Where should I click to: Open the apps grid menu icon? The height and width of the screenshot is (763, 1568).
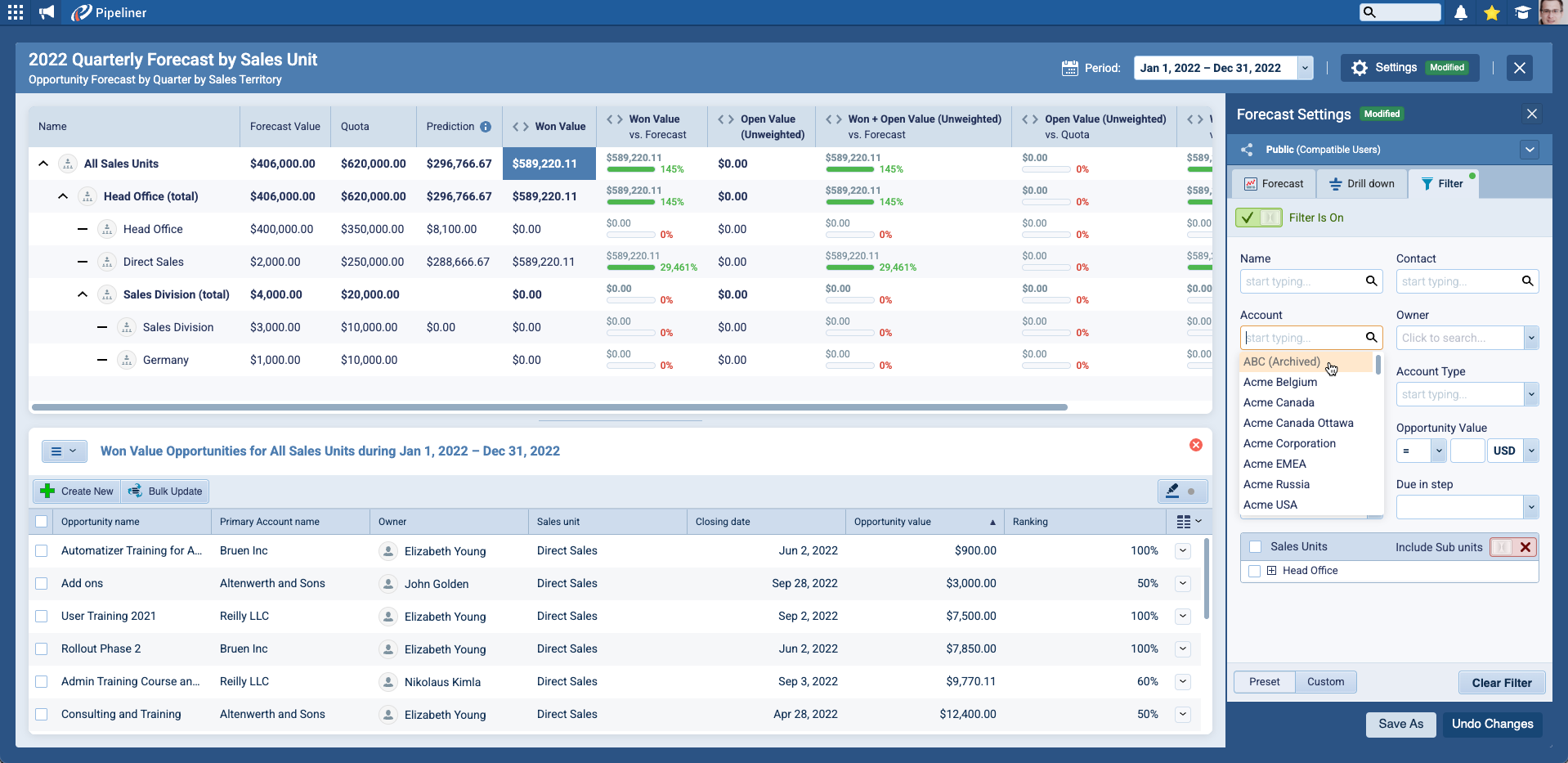click(16, 12)
